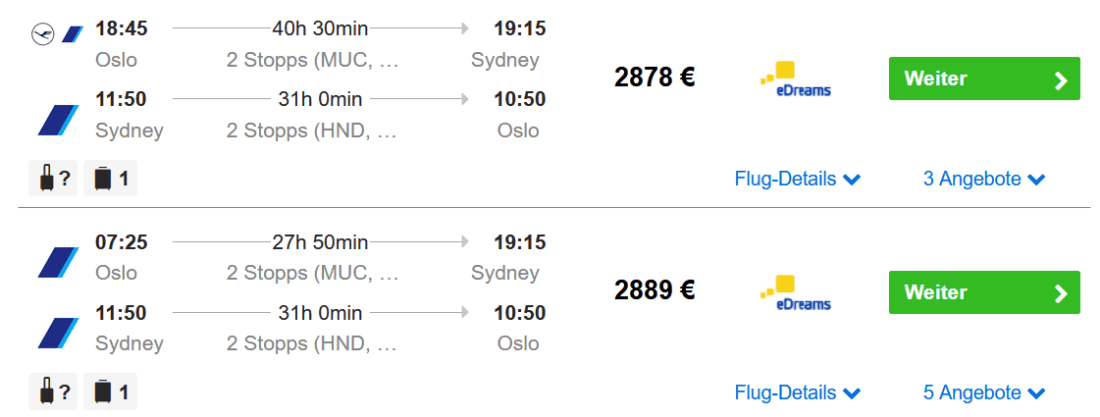1100x417 pixels.
Task: Open the 5 Angebote dropdown
Action: click(983, 392)
